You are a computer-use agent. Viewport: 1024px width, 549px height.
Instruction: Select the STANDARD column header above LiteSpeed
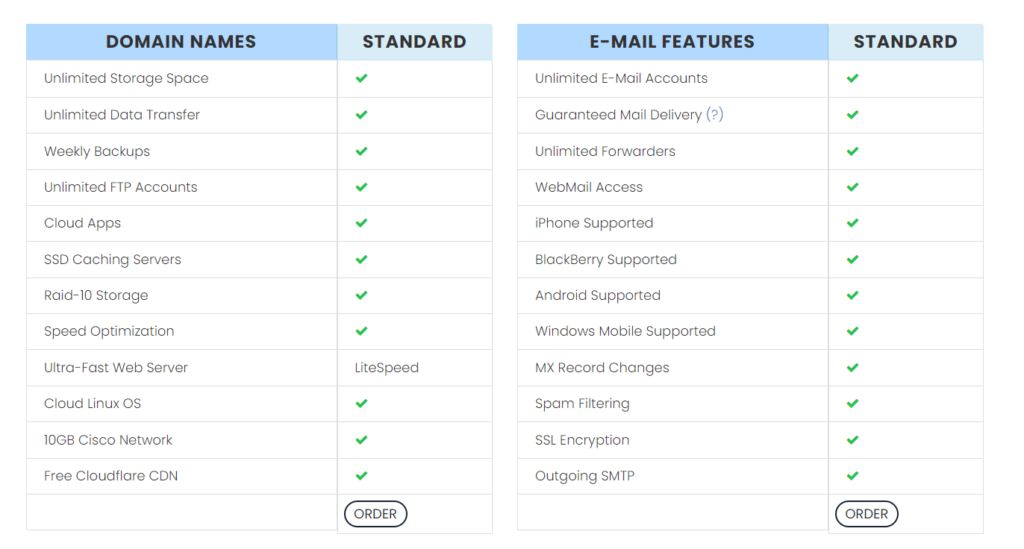pyautogui.click(x=414, y=42)
